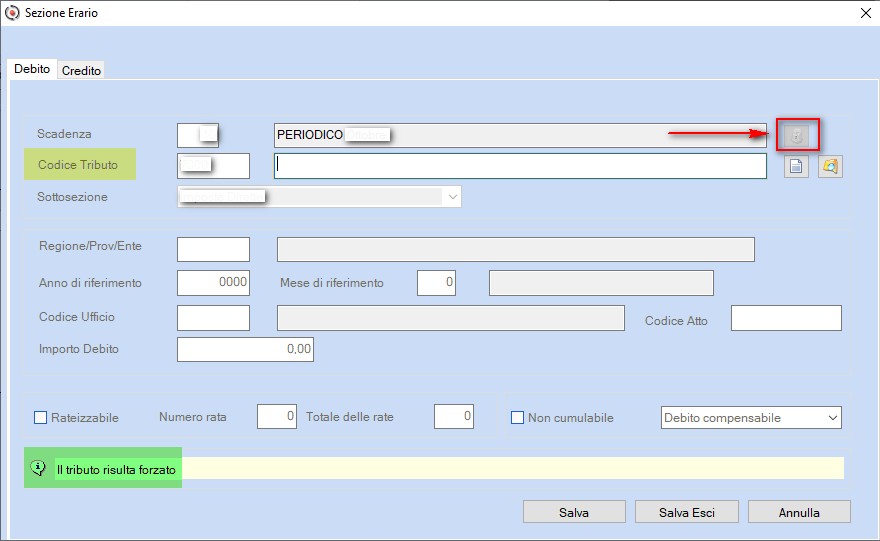Viewport: 880px width, 541px height.
Task: Click the Codice Tributo description text field
Action: 520,166
